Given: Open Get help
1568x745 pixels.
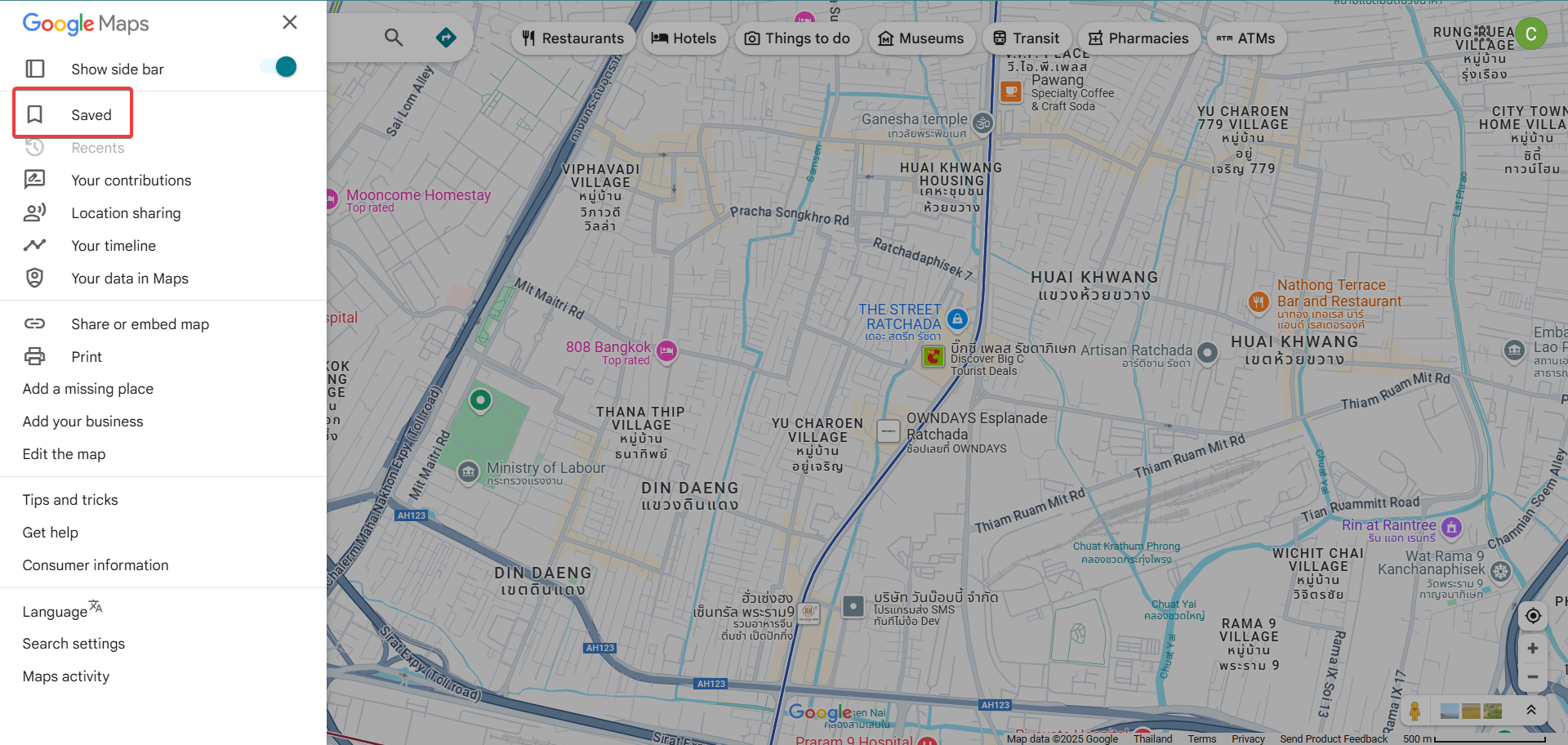Looking at the screenshot, I should point(50,533).
